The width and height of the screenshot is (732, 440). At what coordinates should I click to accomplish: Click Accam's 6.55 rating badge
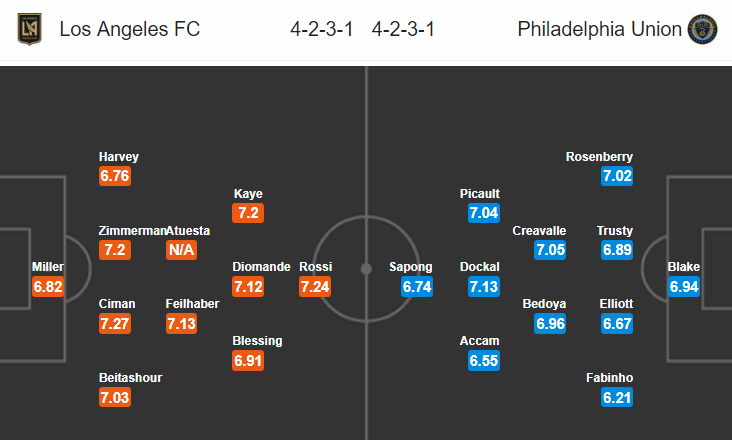(484, 361)
